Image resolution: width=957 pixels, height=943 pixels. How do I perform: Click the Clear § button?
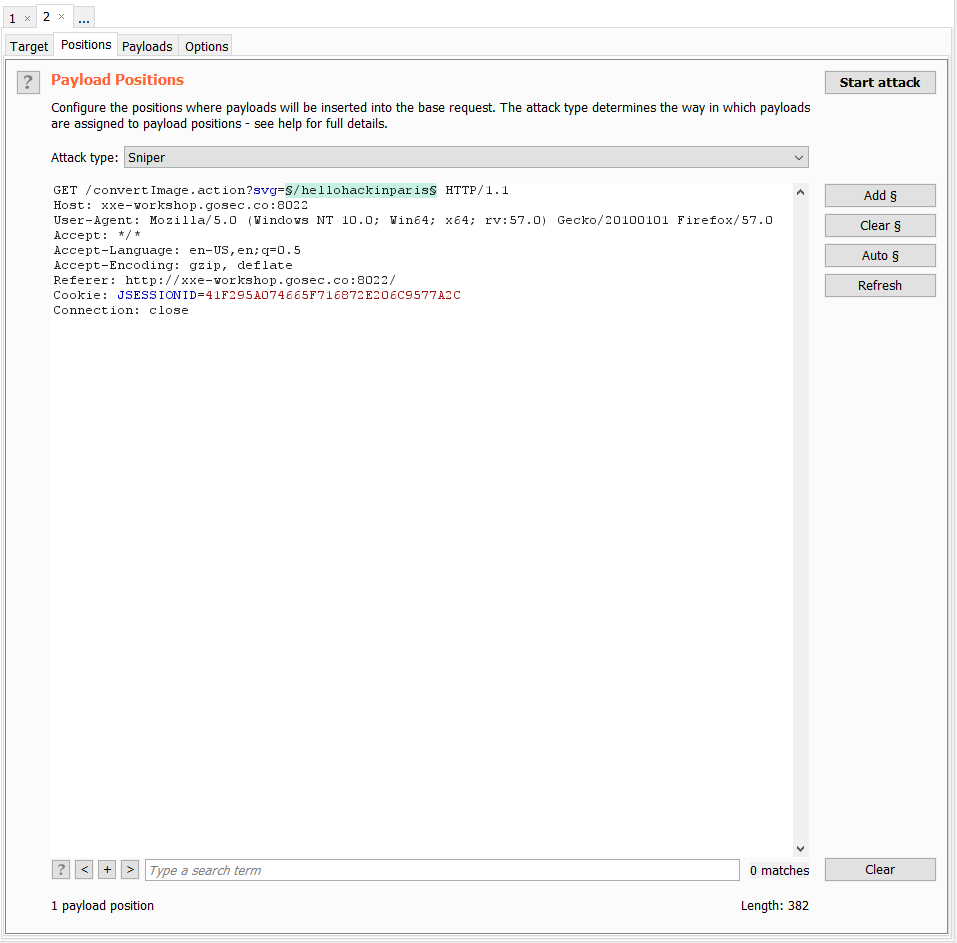point(879,225)
